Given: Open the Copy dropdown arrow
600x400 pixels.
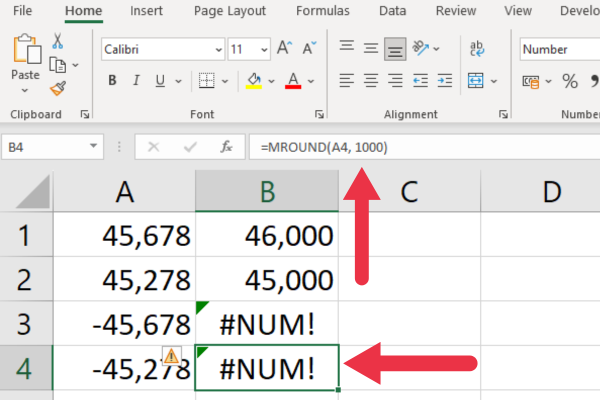Looking at the screenshot, I should pyautogui.click(x=76, y=65).
